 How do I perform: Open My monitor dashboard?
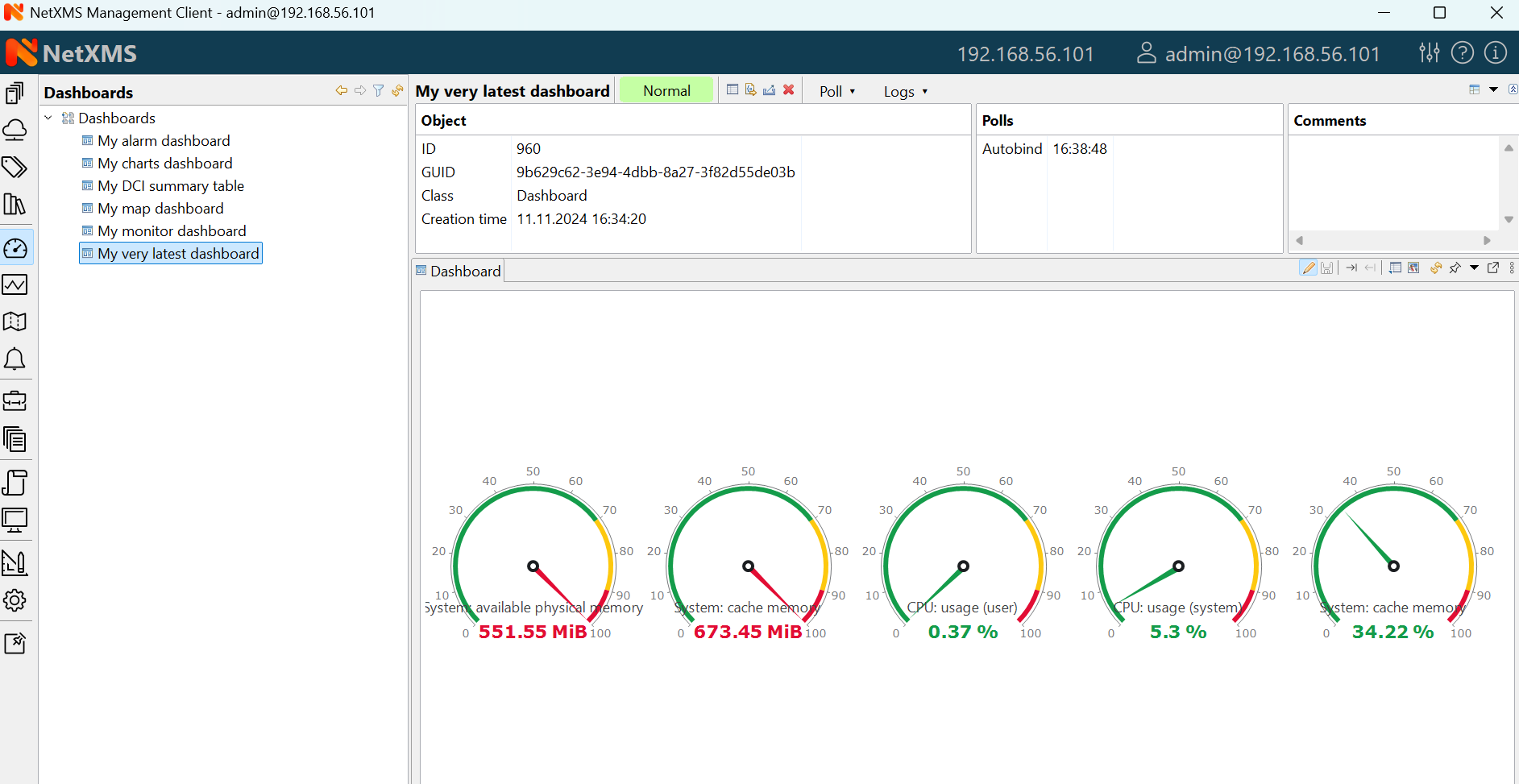click(x=172, y=231)
